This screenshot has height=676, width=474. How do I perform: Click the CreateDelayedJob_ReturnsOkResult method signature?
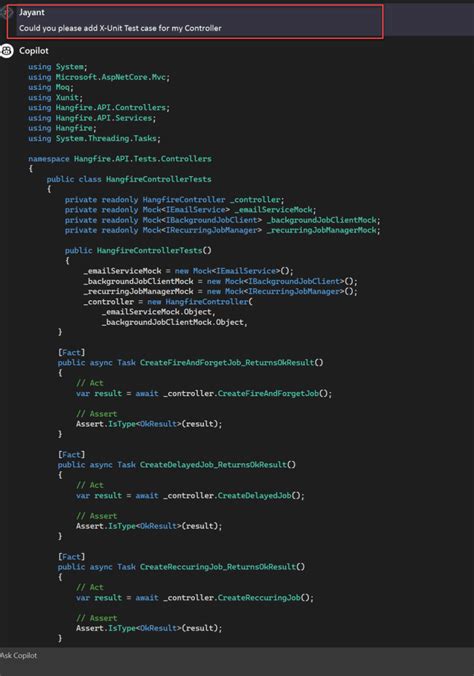click(177, 465)
